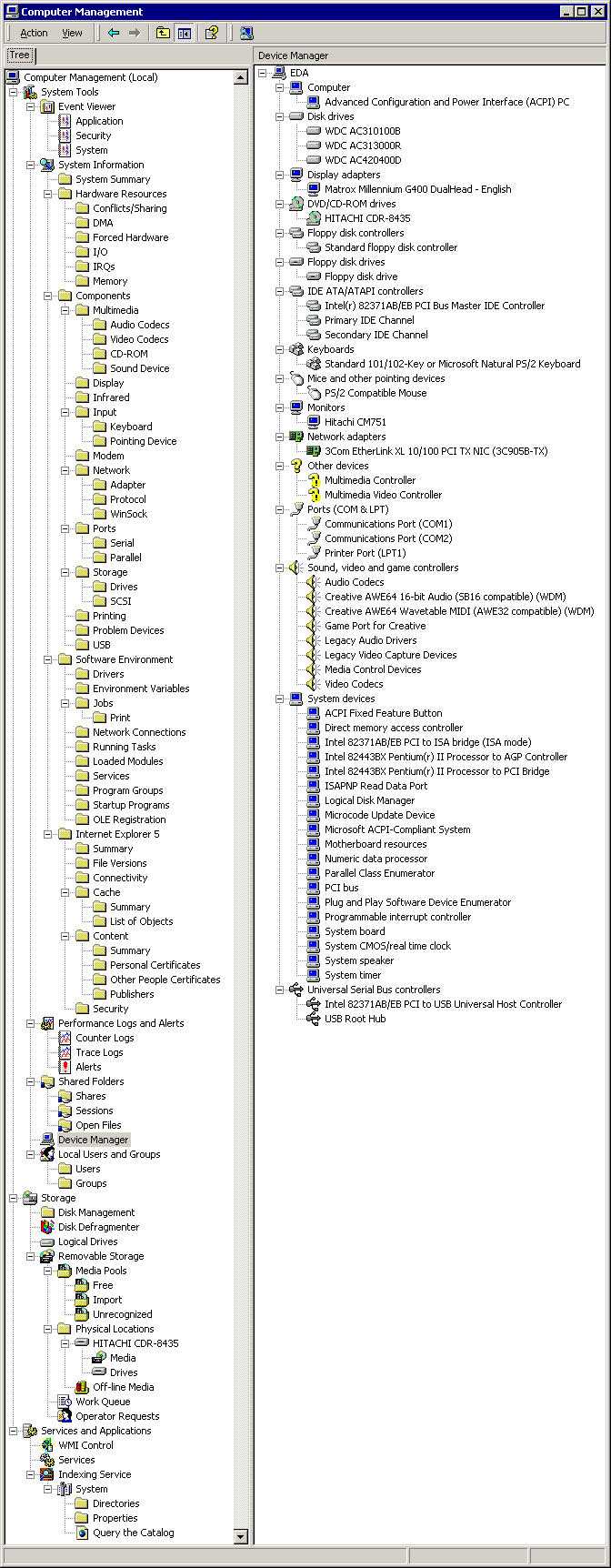
Task: Collapse the System devices category
Action: [x=280, y=699]
